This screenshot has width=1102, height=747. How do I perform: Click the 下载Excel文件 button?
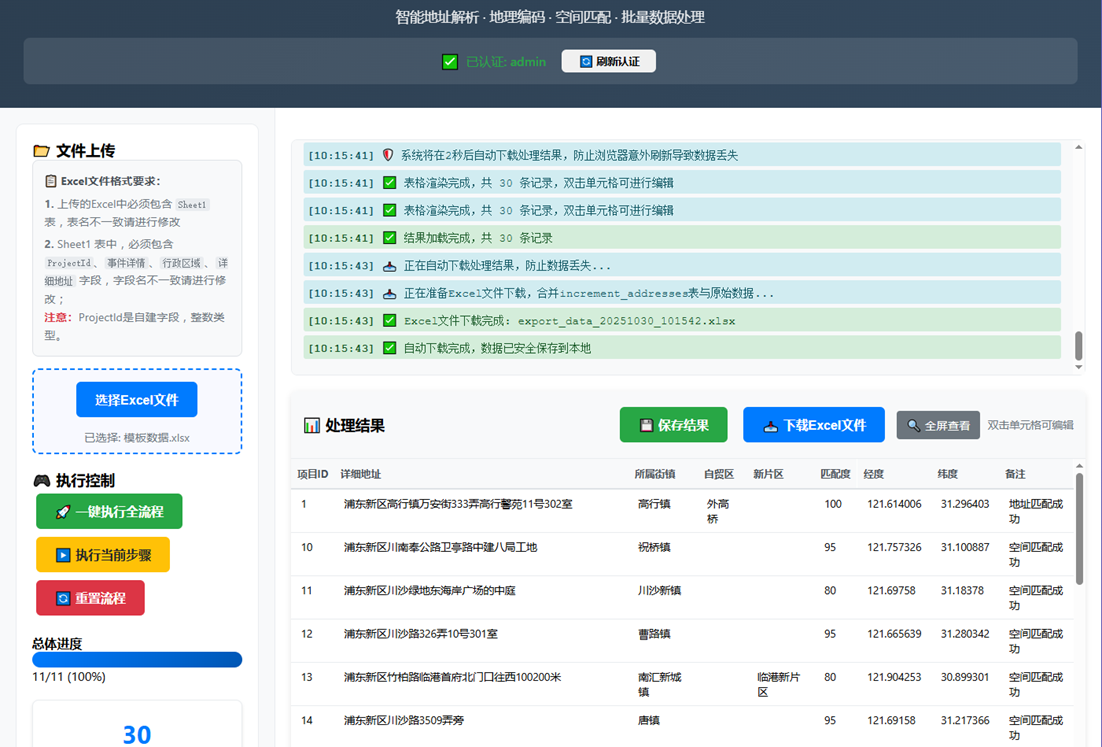[813, 425]
